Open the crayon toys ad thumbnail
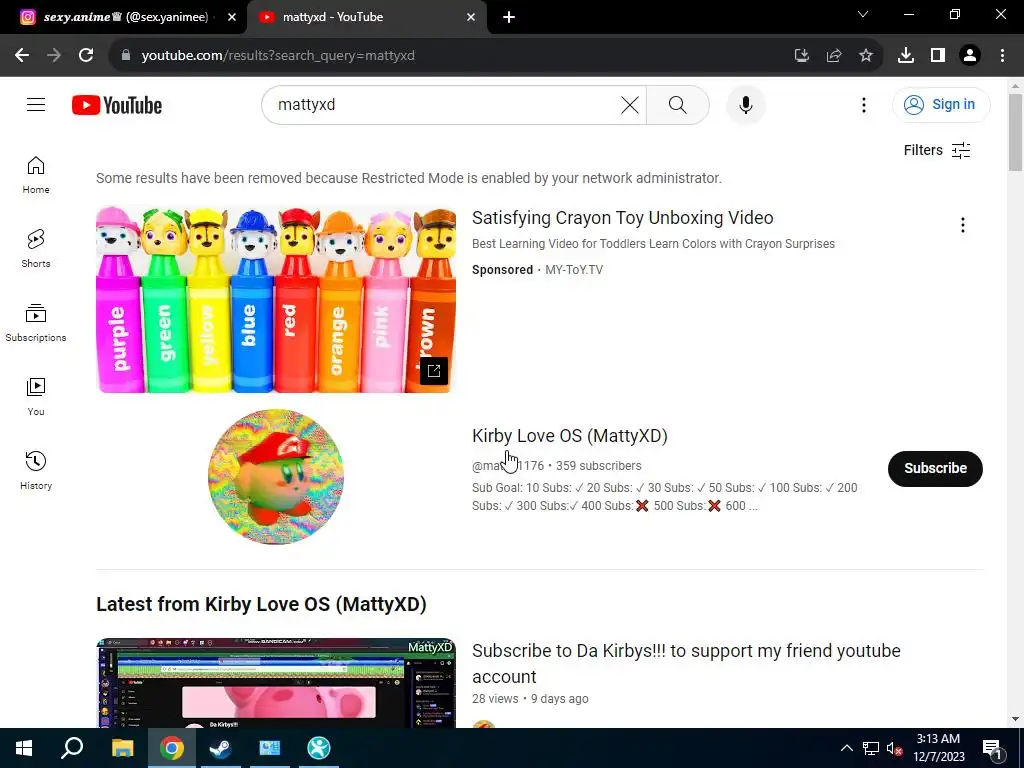1024x768 pixels. pos(276,298)
